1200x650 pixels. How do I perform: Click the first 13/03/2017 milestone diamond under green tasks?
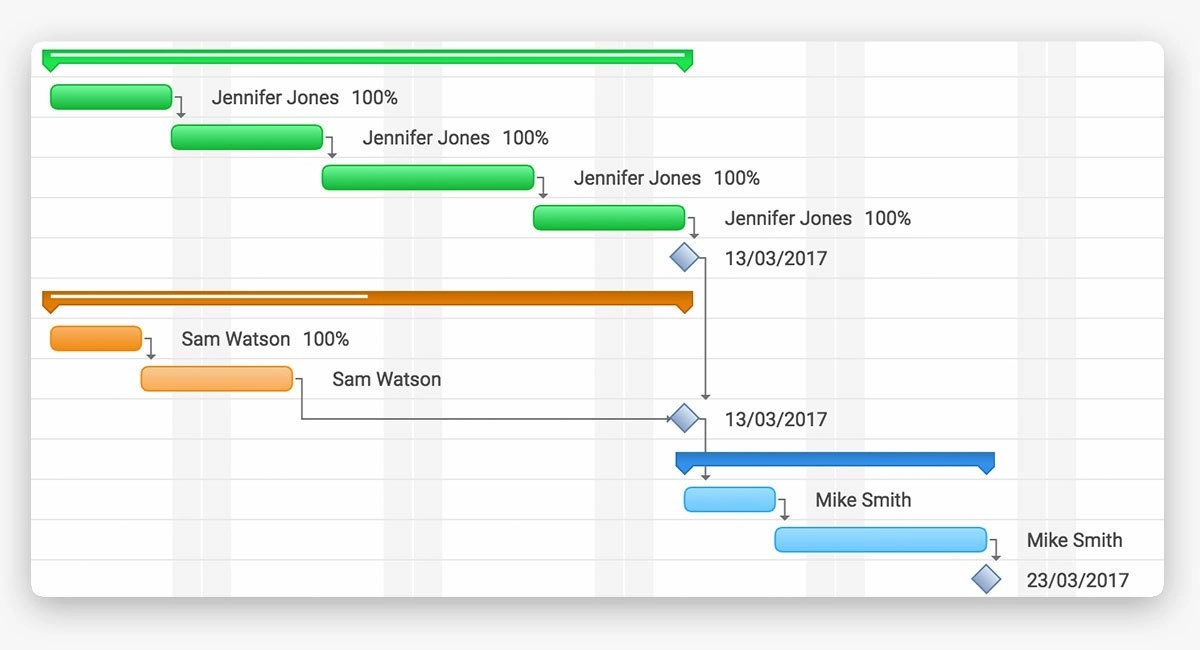684,257
